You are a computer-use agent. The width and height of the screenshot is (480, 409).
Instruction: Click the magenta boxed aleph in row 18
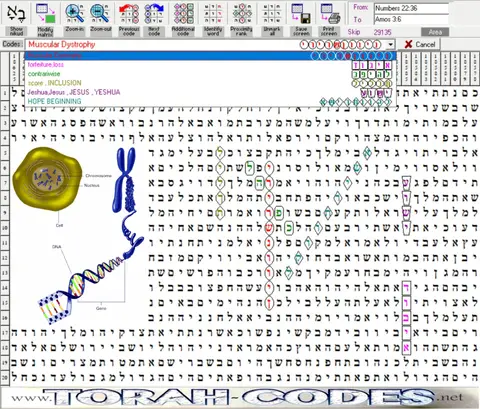(x=406, y=348)
